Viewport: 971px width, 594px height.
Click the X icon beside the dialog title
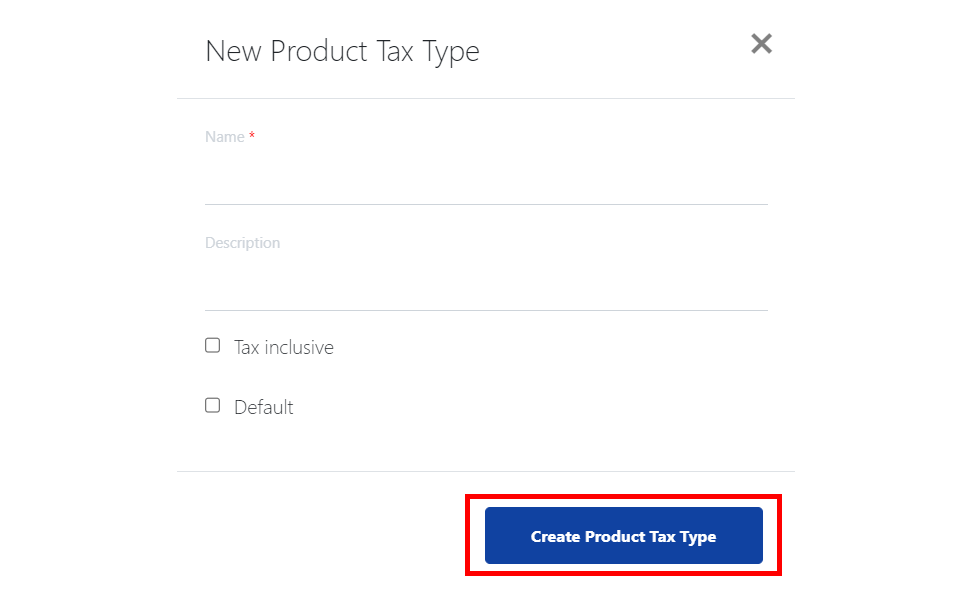[761, 44]
